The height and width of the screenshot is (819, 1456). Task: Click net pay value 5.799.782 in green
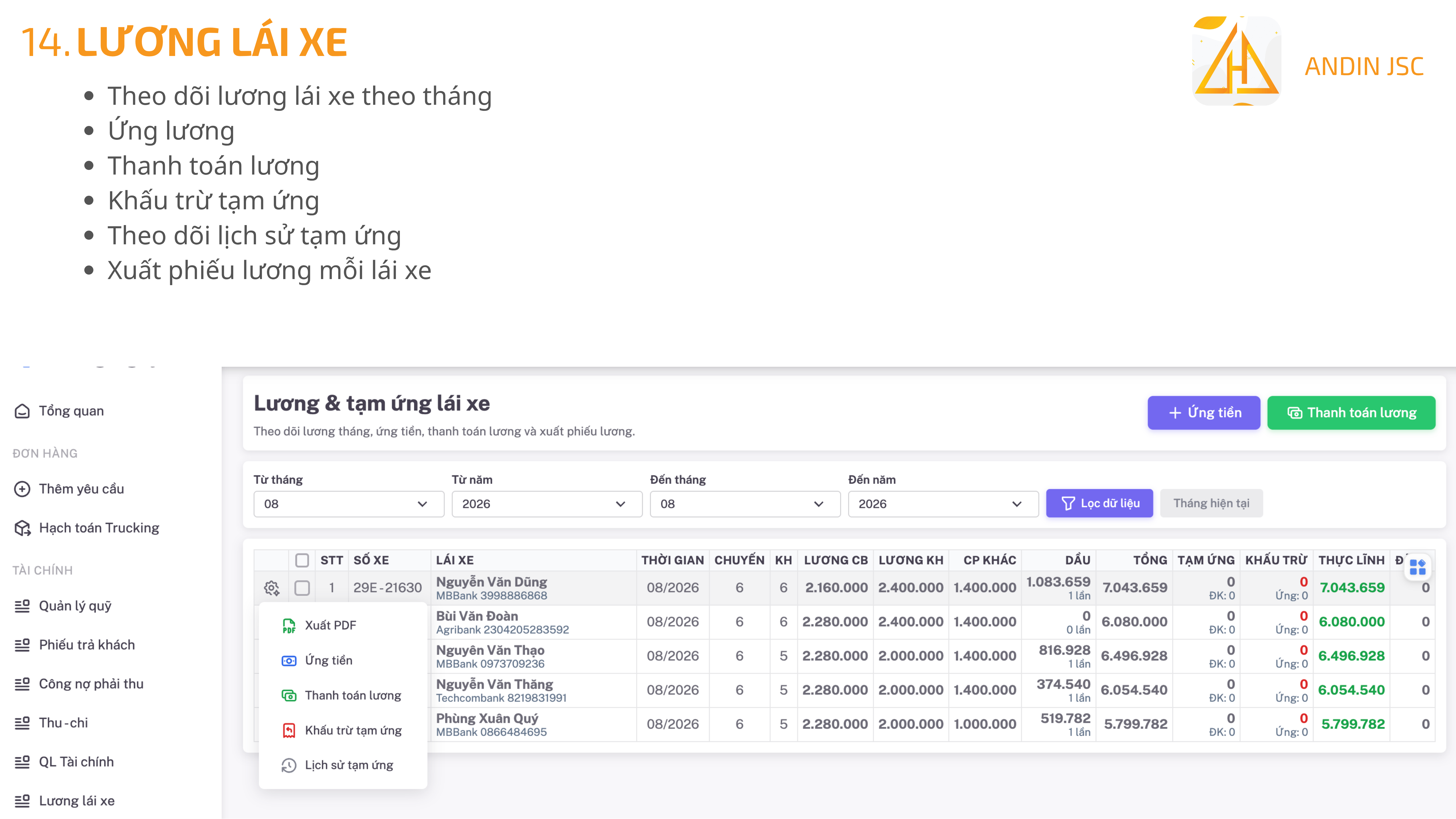pos(1353,724)
